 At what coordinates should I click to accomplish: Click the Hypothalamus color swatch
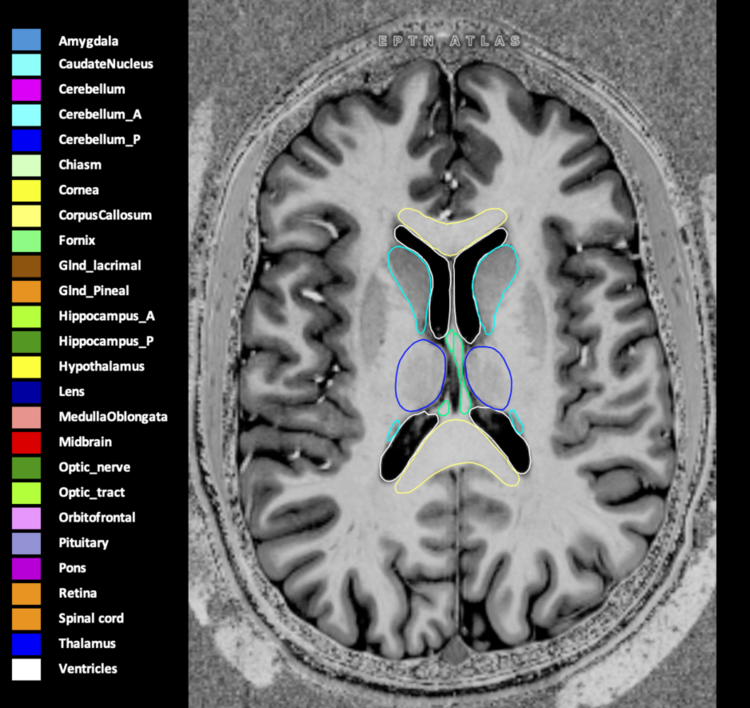tap(26, 367)
